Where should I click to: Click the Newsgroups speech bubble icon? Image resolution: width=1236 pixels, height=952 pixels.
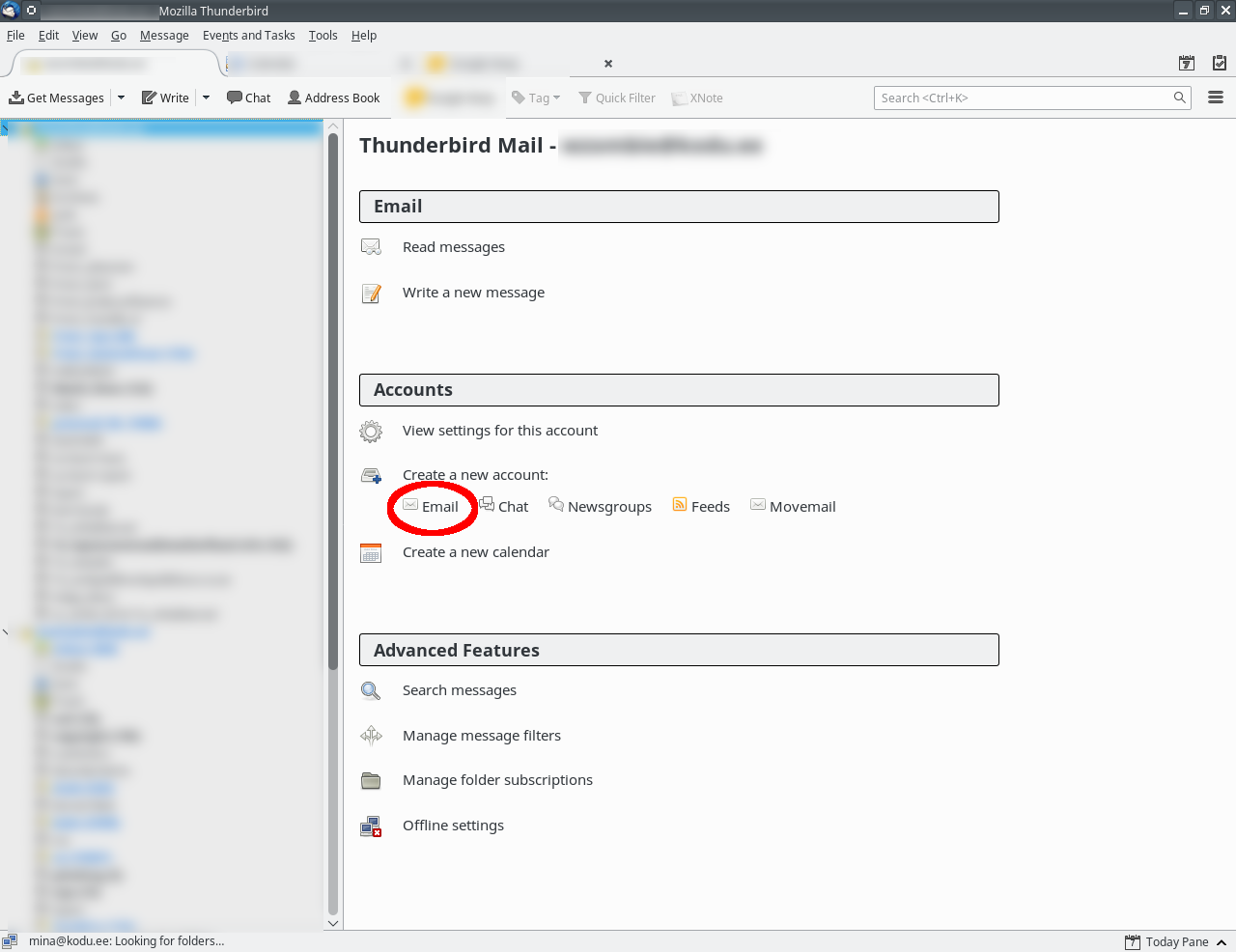point(556,505)
